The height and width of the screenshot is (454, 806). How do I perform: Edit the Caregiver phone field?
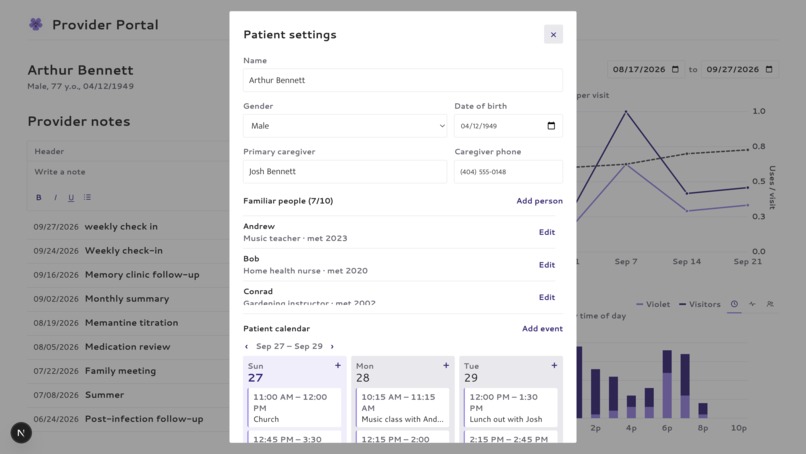(x=508, y=172)
